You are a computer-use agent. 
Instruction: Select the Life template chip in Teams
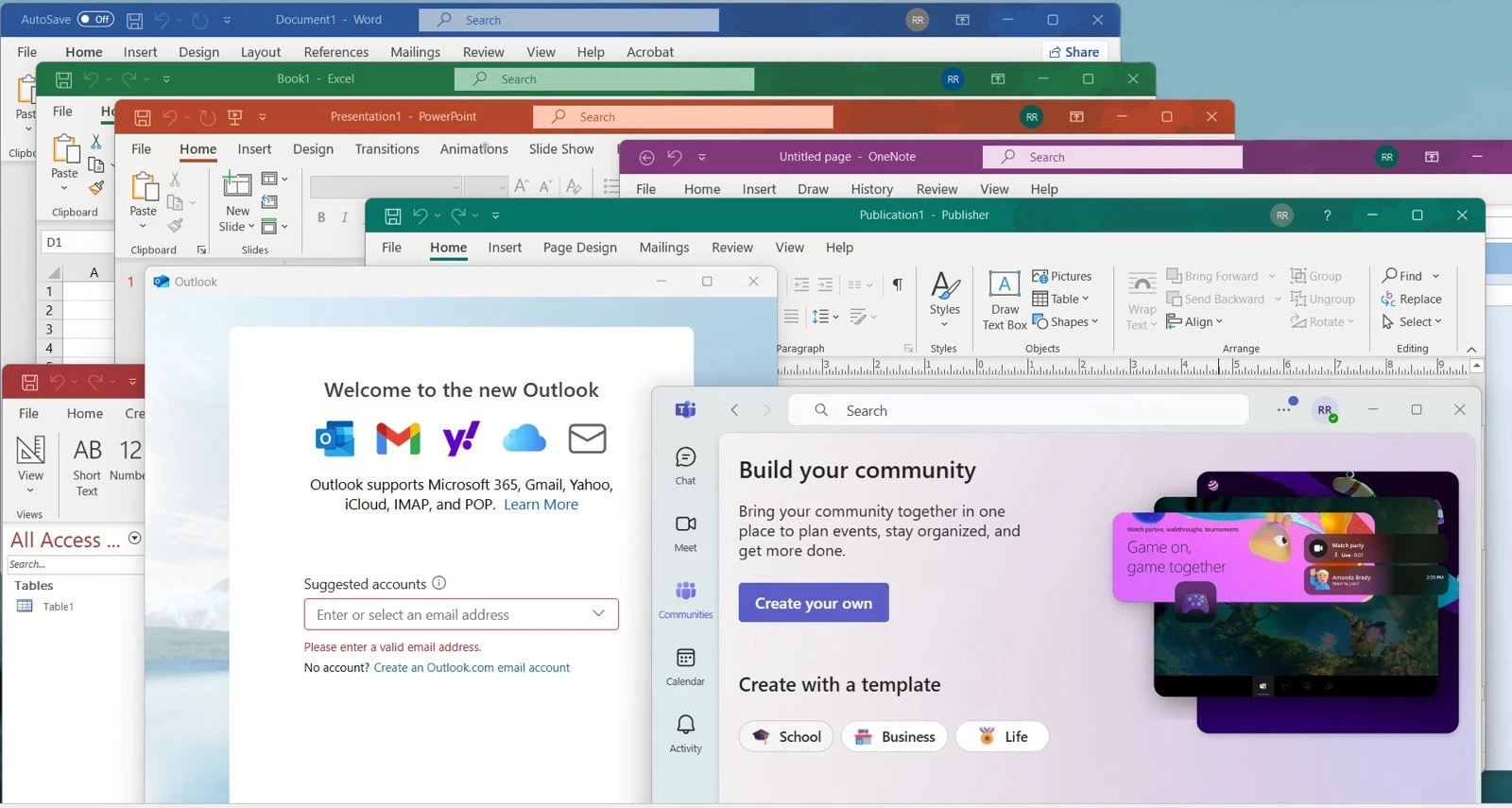pos(1002,736)
